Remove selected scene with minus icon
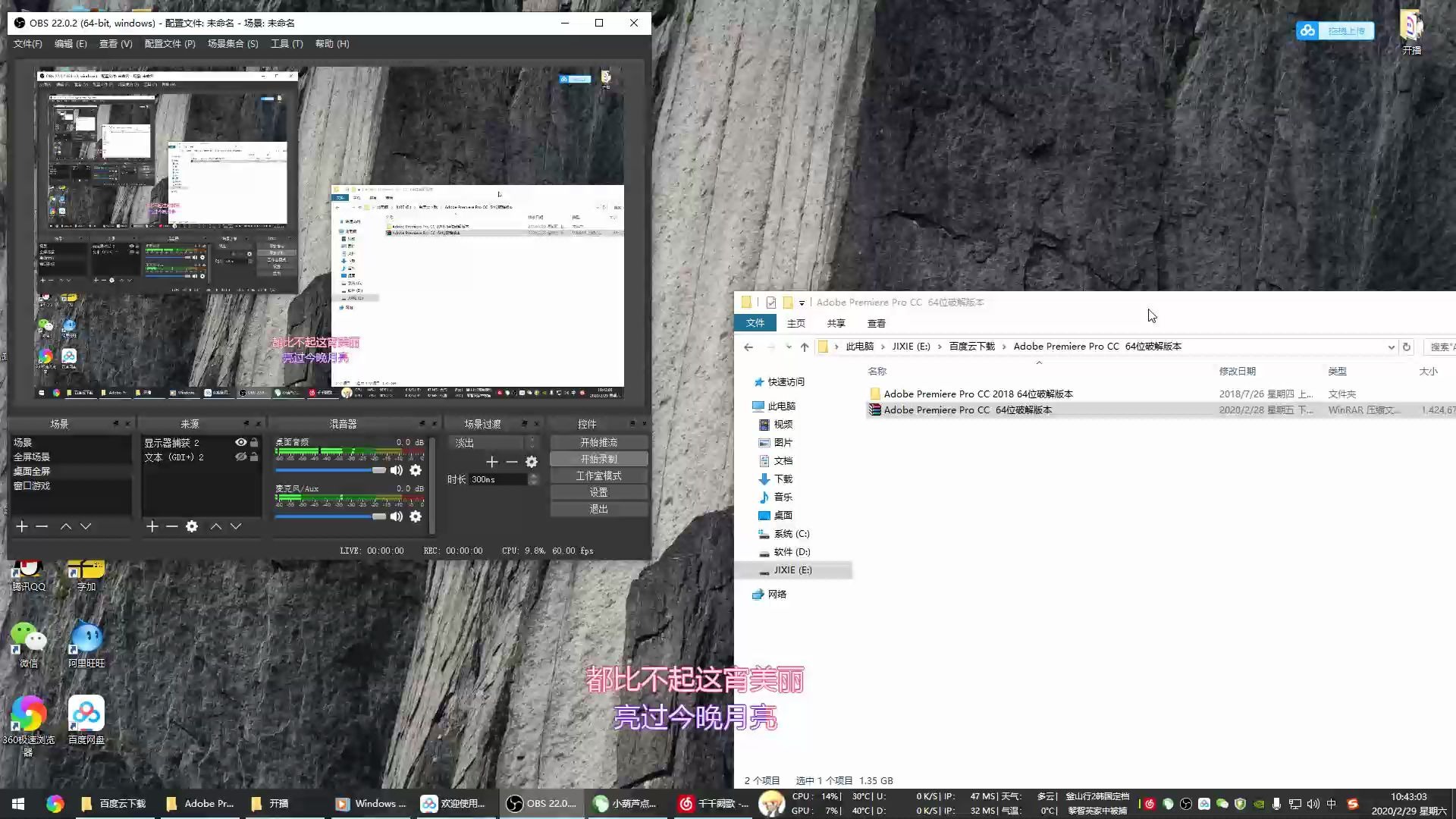1456x819 pixels. pos(42,526)
